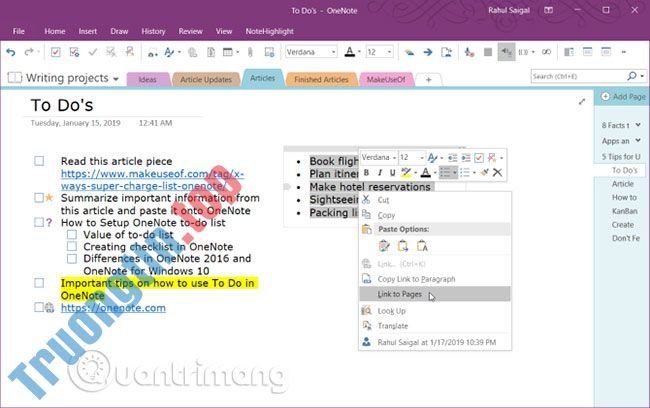650x408 pixels.
Task: Open the highlight color dropdown in the mini toolbar
Action: [x=415, y=172]
